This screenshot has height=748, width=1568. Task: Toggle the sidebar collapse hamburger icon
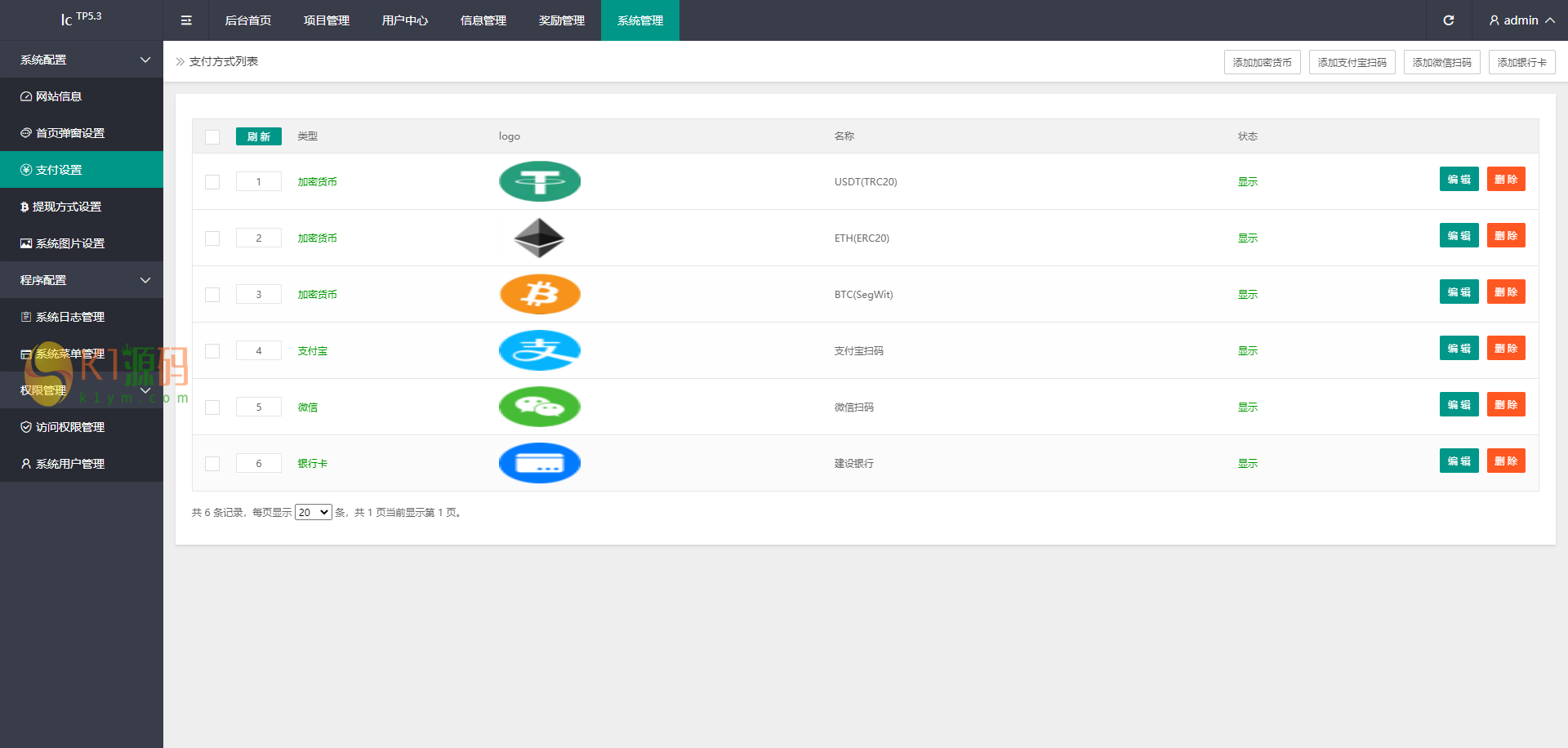coord(186,20)
